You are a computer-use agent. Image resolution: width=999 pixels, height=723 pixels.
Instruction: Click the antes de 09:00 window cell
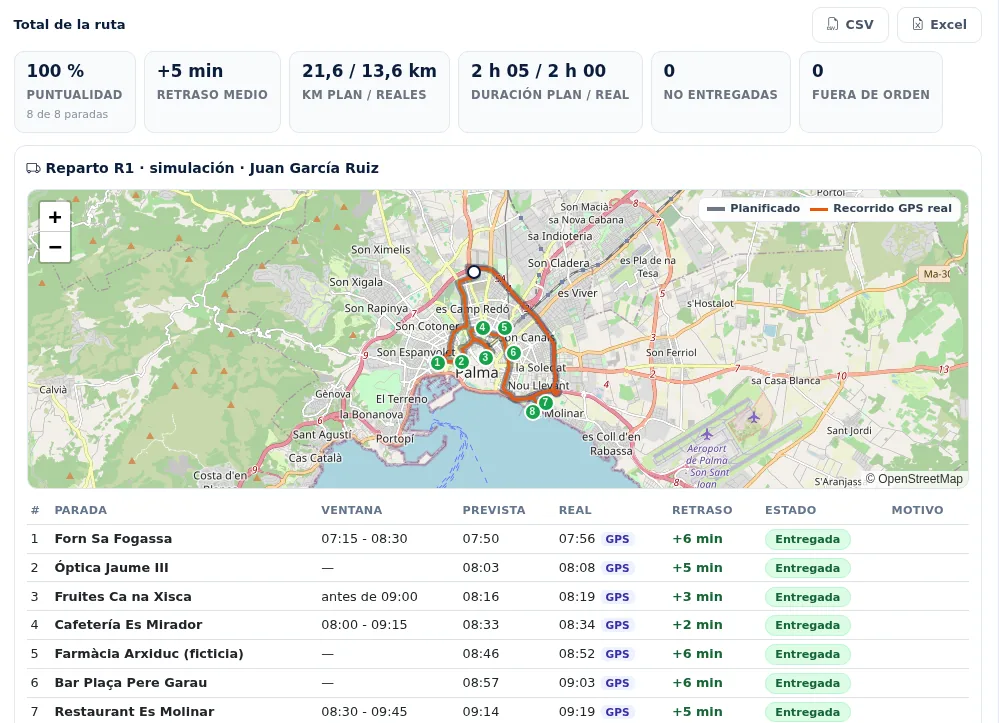[369, 597]
